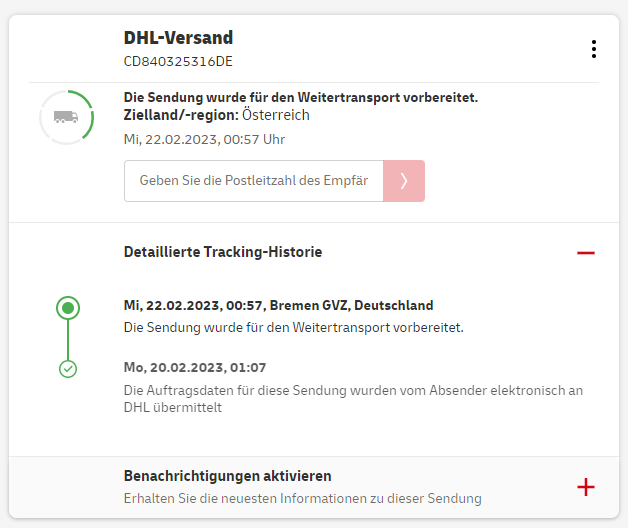Open the three-dot options menu
Image resolution: width=628 pixels, height=528 pixels.
pyautogui.click(x=594, y=48)
